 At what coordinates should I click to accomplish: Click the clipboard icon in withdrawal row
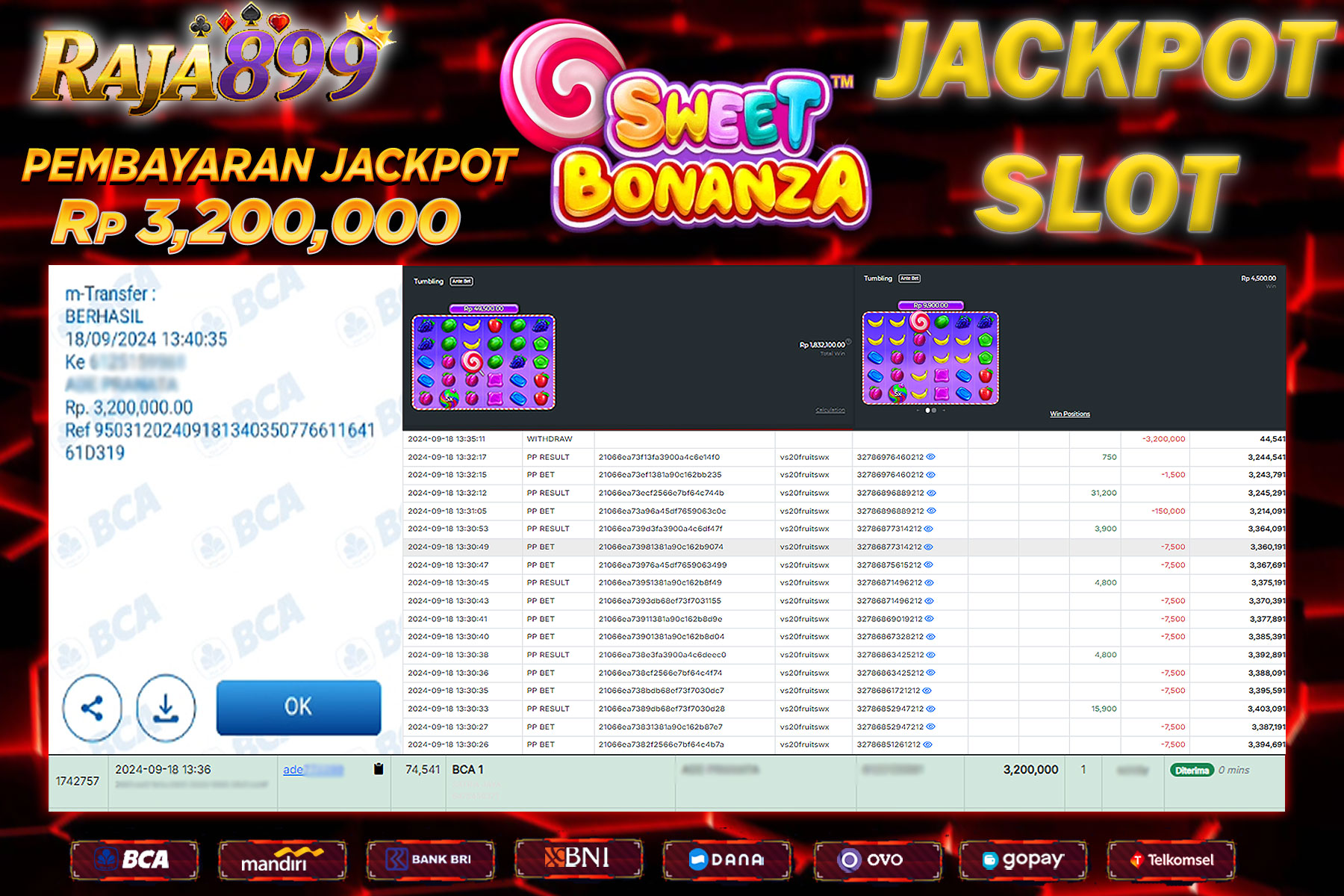coord(379,769)
